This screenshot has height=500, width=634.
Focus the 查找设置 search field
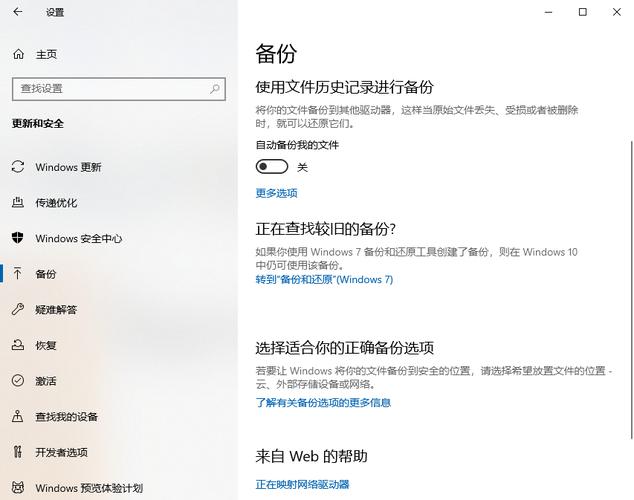tap(119, 89)
